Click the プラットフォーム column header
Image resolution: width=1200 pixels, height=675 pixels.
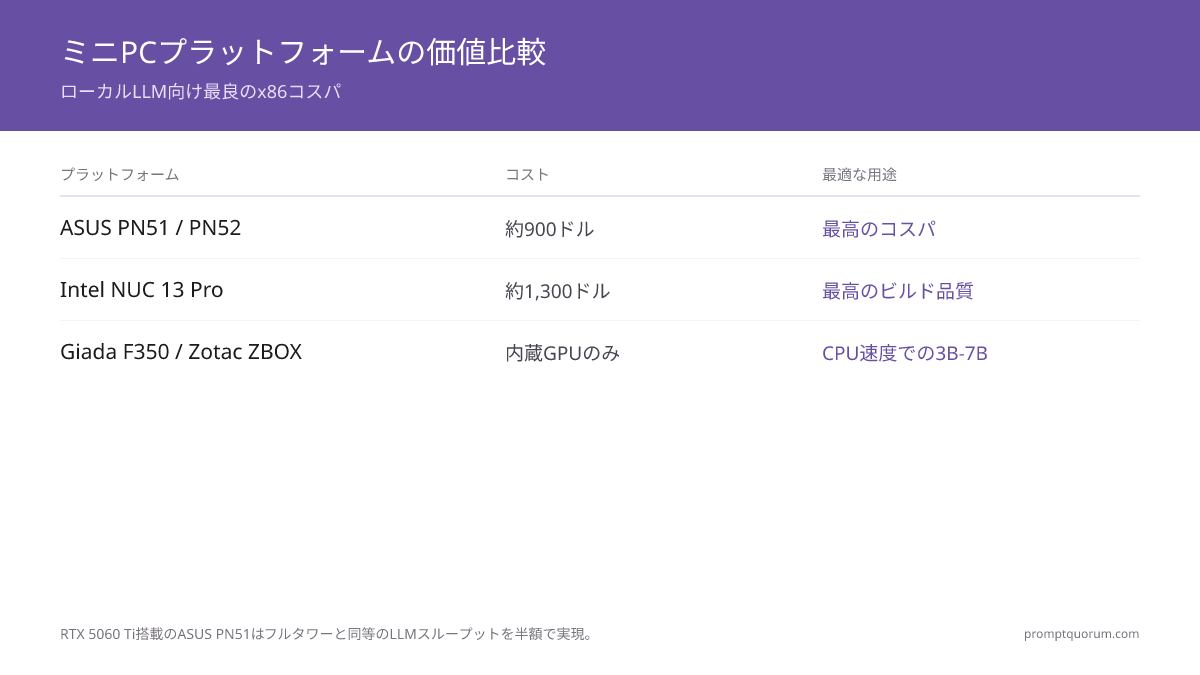(120, 174)
